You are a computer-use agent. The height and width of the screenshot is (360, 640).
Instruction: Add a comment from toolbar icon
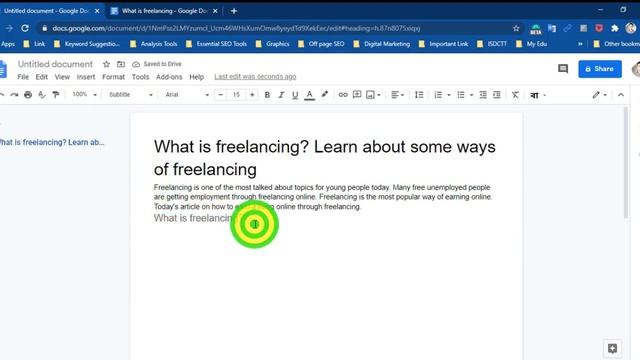[357, 95]
